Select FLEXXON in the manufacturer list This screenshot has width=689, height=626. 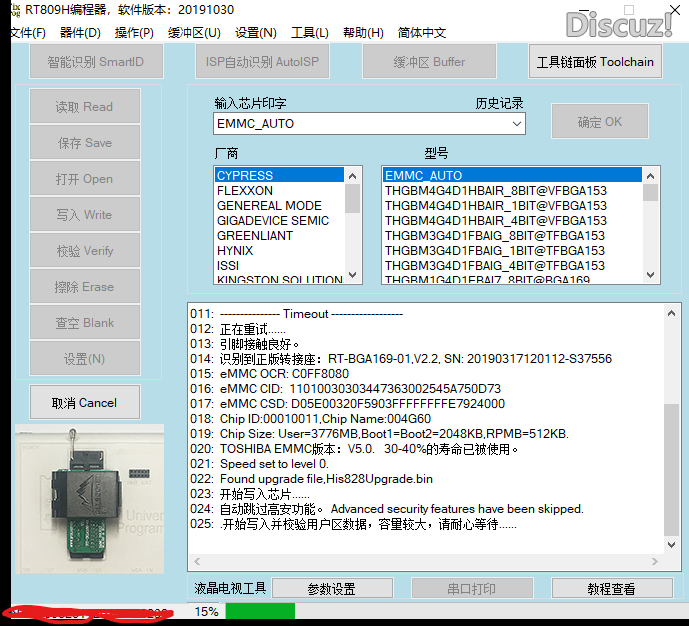(x=279, y=191)
